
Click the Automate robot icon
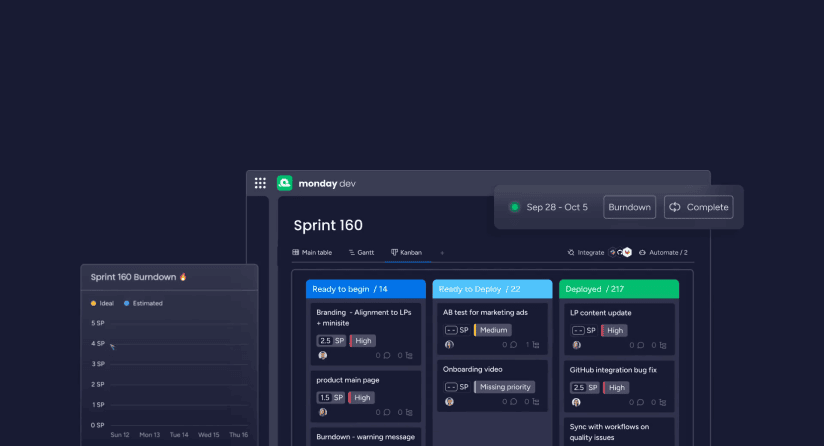643,253
